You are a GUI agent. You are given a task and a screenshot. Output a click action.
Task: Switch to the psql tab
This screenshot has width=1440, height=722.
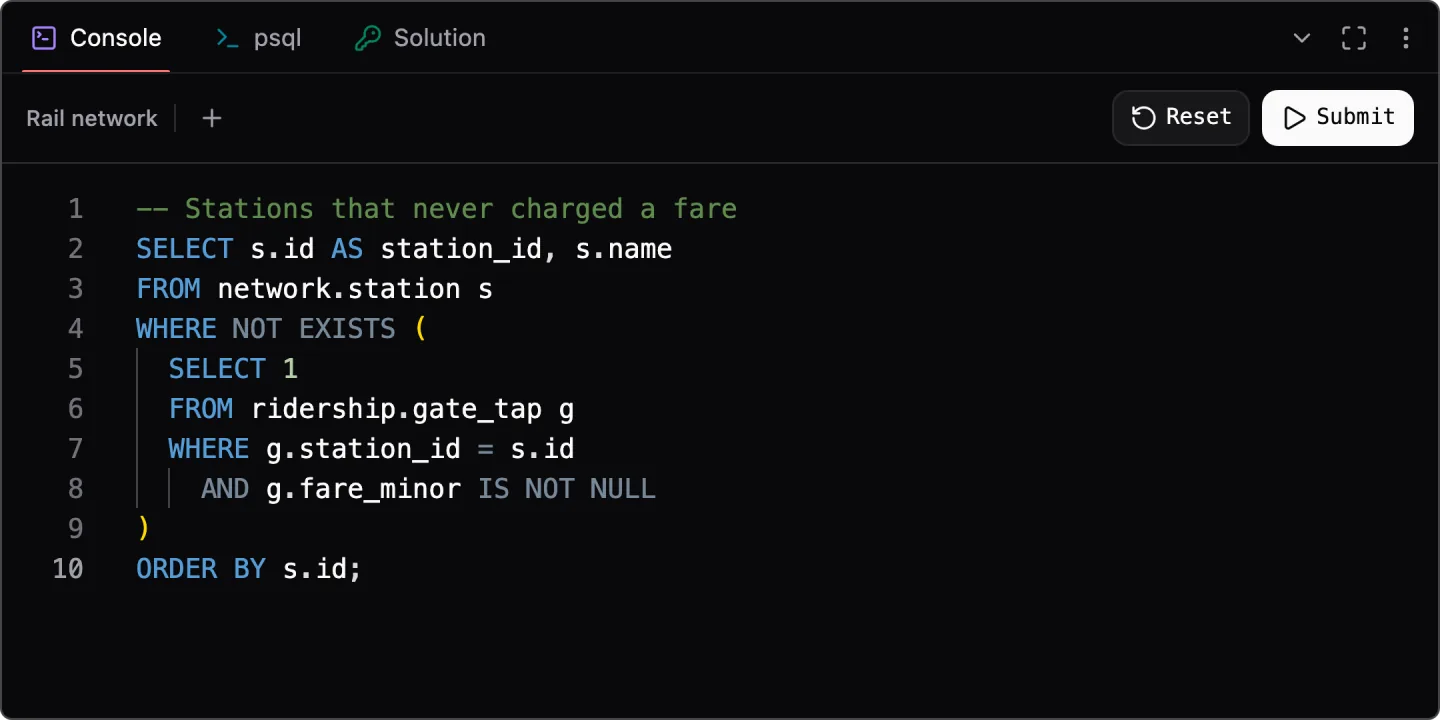tap(258, 38)
